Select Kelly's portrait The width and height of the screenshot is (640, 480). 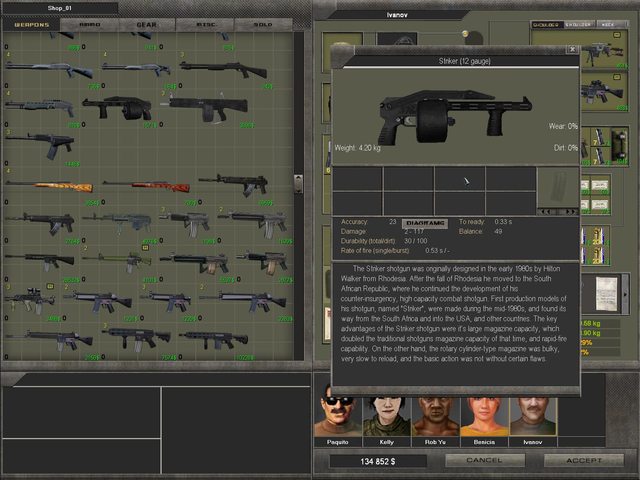387,416
